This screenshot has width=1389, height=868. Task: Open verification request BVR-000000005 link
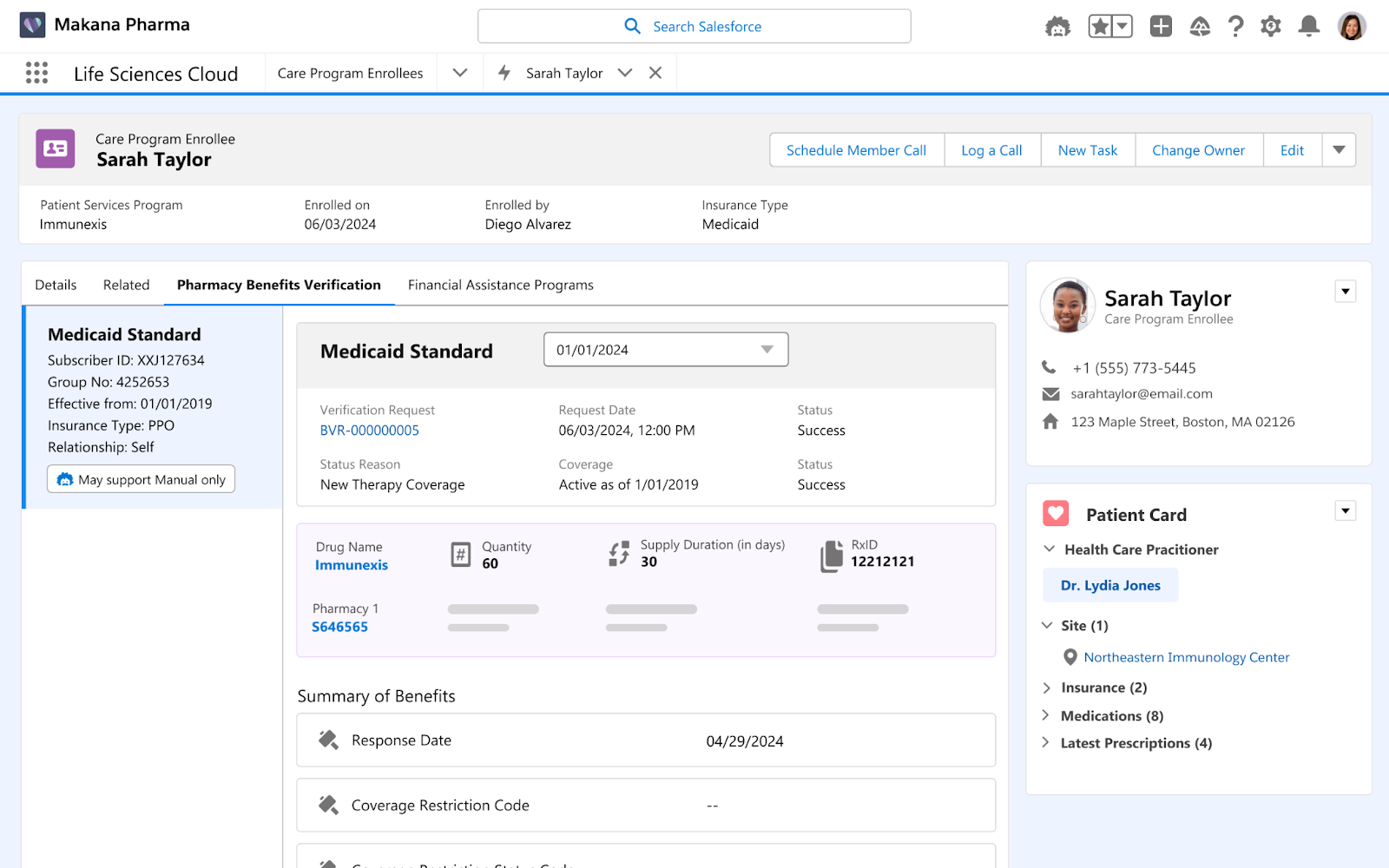[x=369, y=431]
